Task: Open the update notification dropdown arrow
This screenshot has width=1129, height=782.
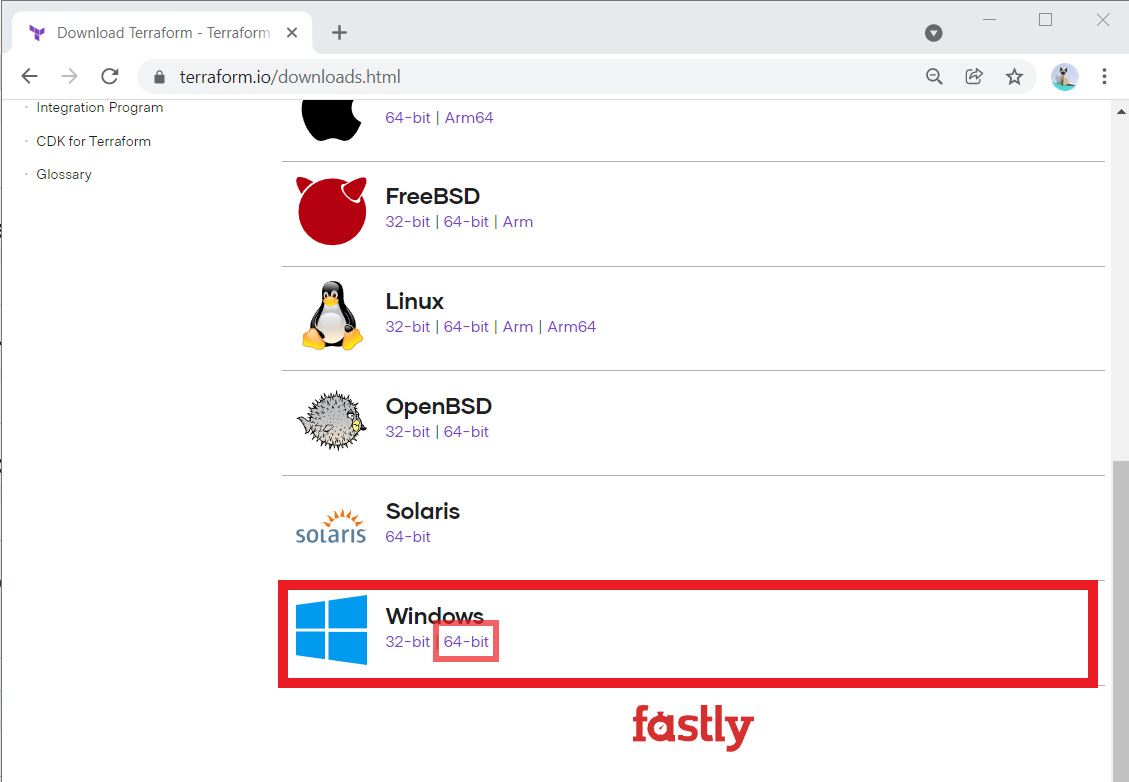Action: point(933,33)
